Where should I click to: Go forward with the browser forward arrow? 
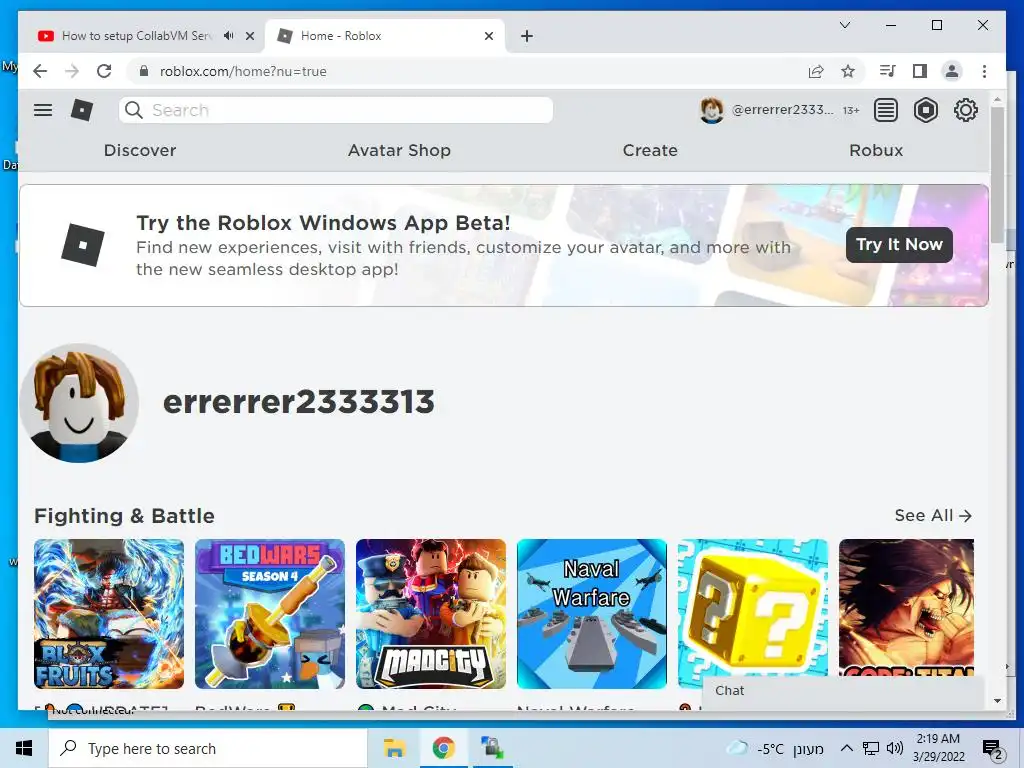(72, 71)
